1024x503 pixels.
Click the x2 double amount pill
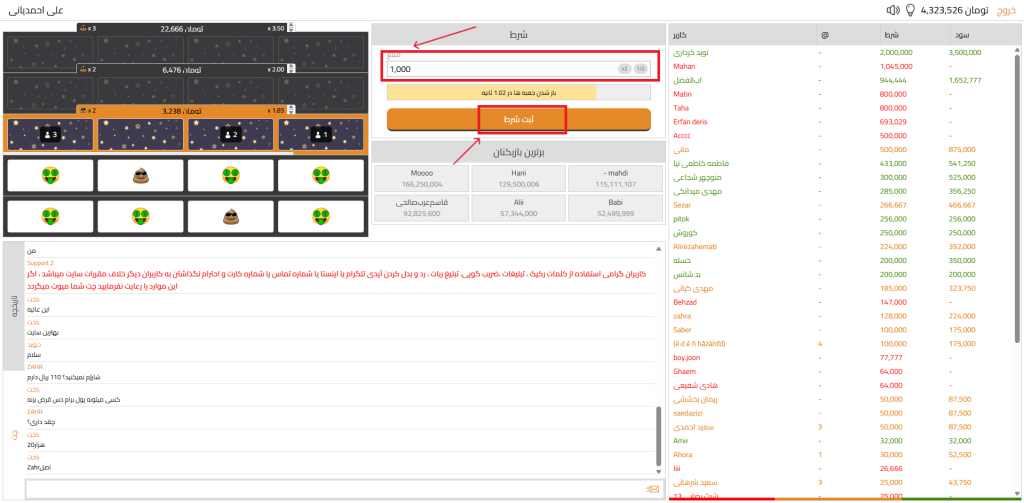[x=624, y=69]
